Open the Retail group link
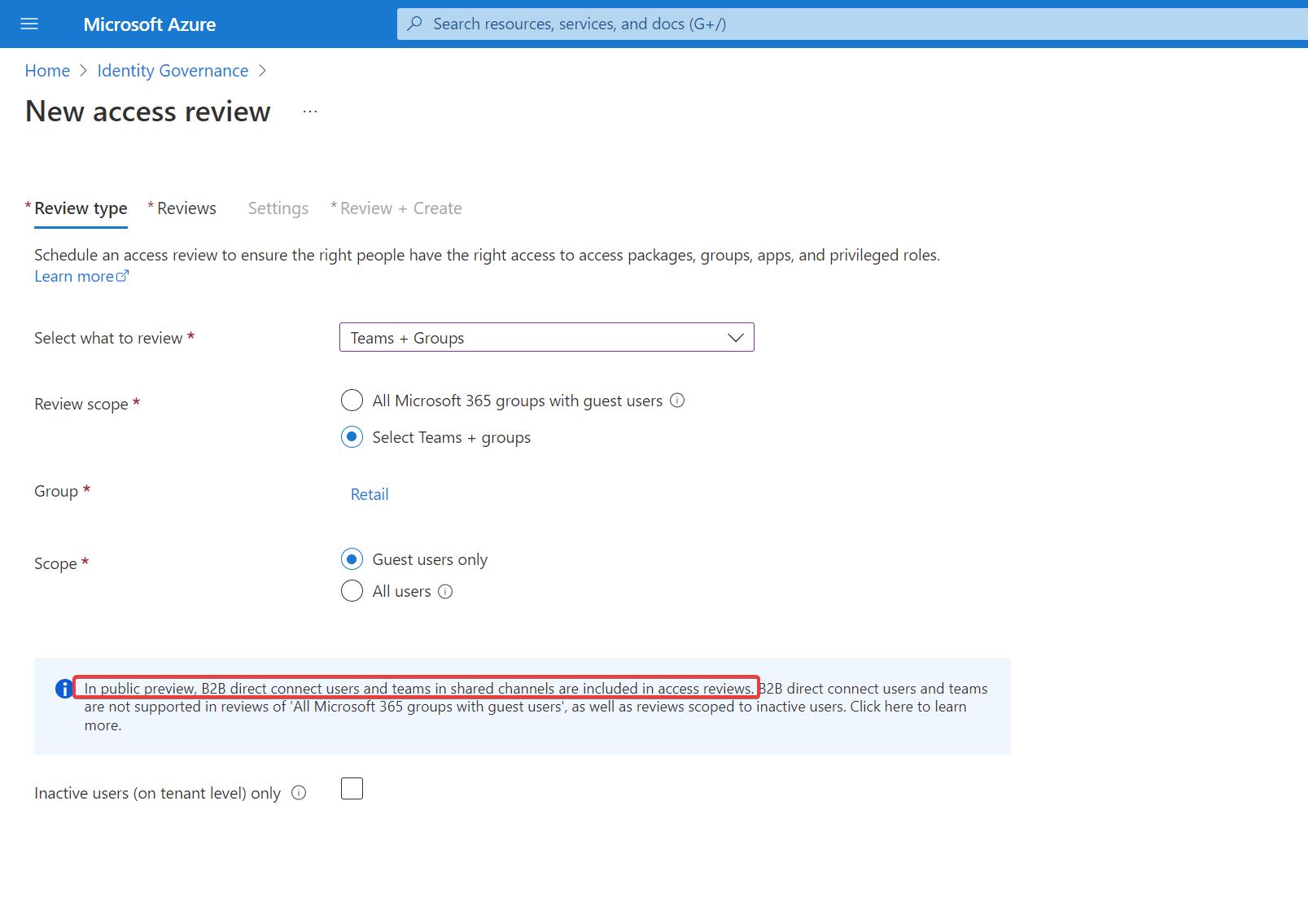Image resolution: width=1308 pixels, height=924 pixels. (x=370, y=494)
